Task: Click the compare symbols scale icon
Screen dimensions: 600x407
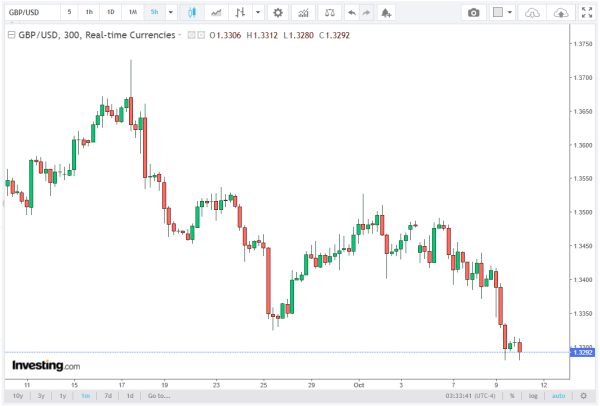Action: click(329, 13)
